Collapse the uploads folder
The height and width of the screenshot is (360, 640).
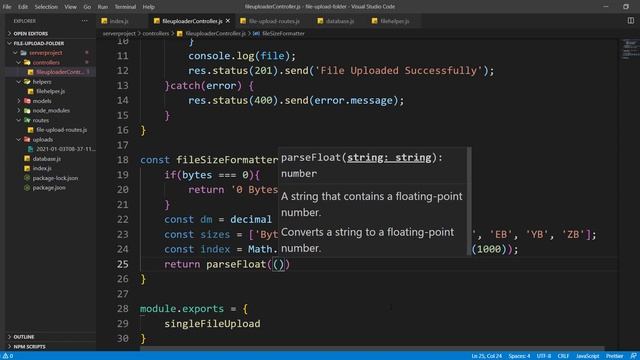coord(19,139)
